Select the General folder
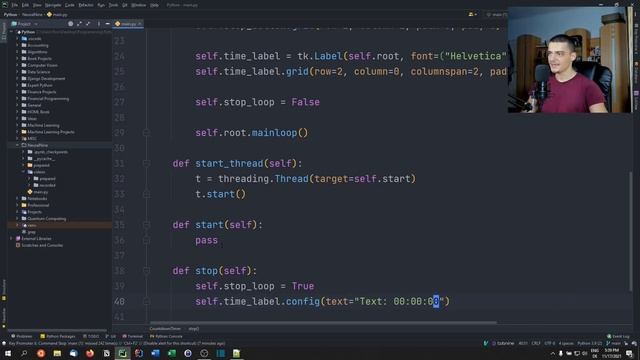Screen dimensions: 640x360 pyautogui.click(x=34, y=105)
